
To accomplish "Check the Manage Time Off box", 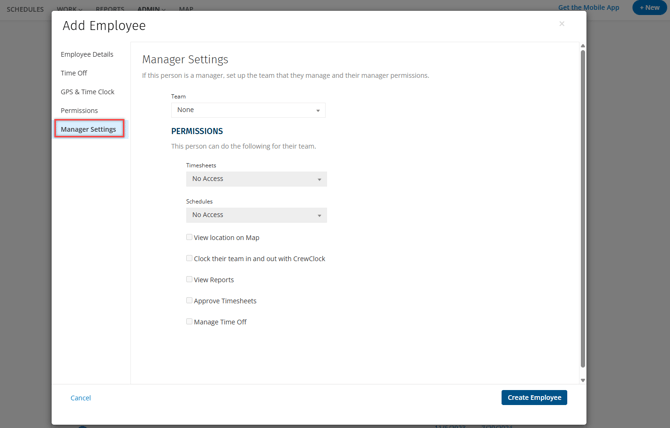I will point(189,322).
